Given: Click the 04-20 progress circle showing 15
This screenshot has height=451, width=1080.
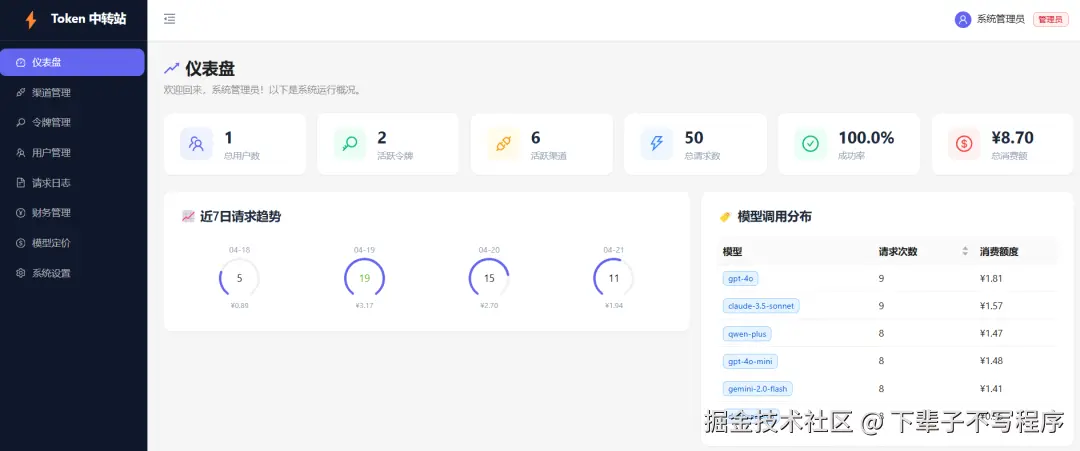Looking at the screenshot, I should [489, 279].
